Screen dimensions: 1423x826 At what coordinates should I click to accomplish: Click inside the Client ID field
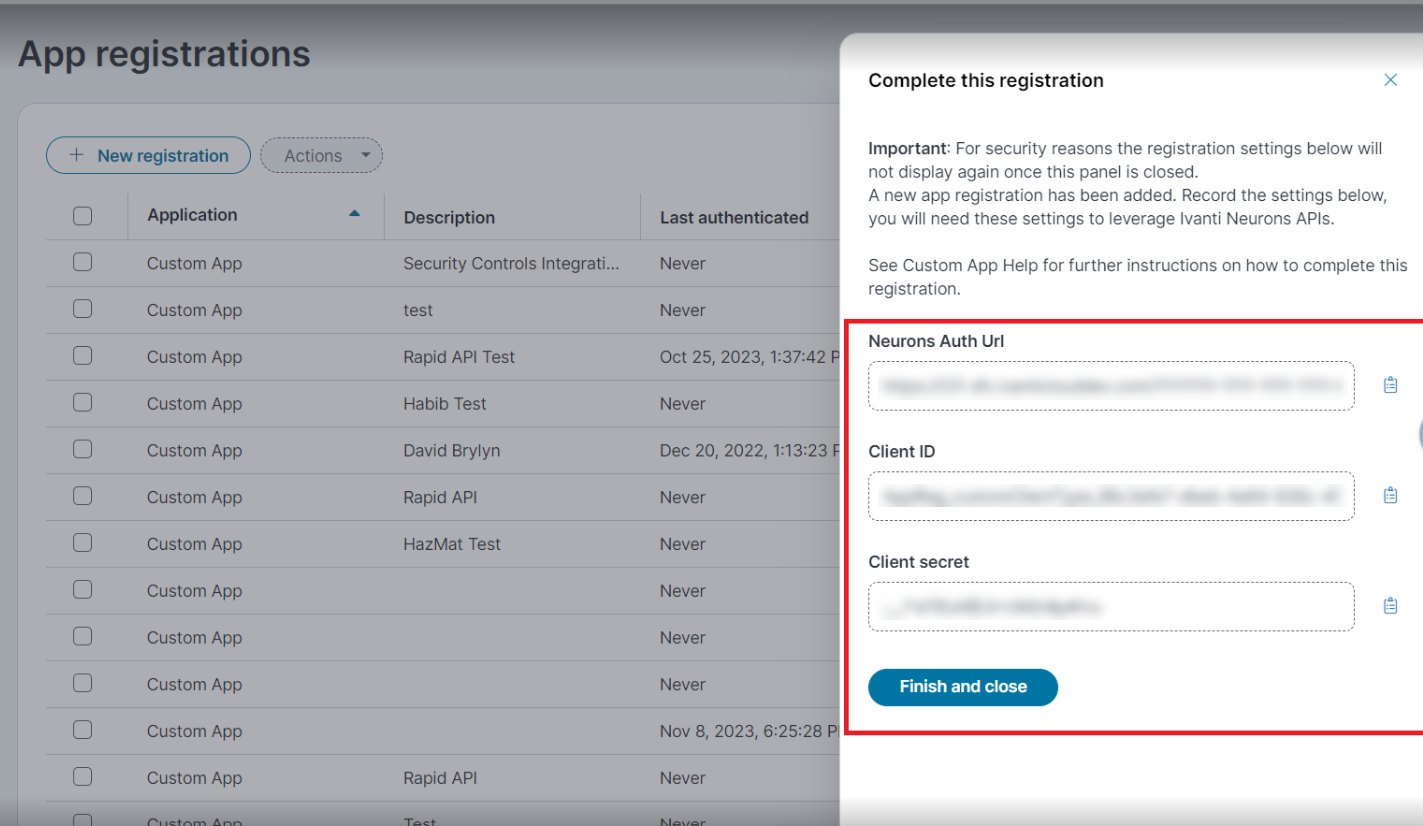(1110, 496)
